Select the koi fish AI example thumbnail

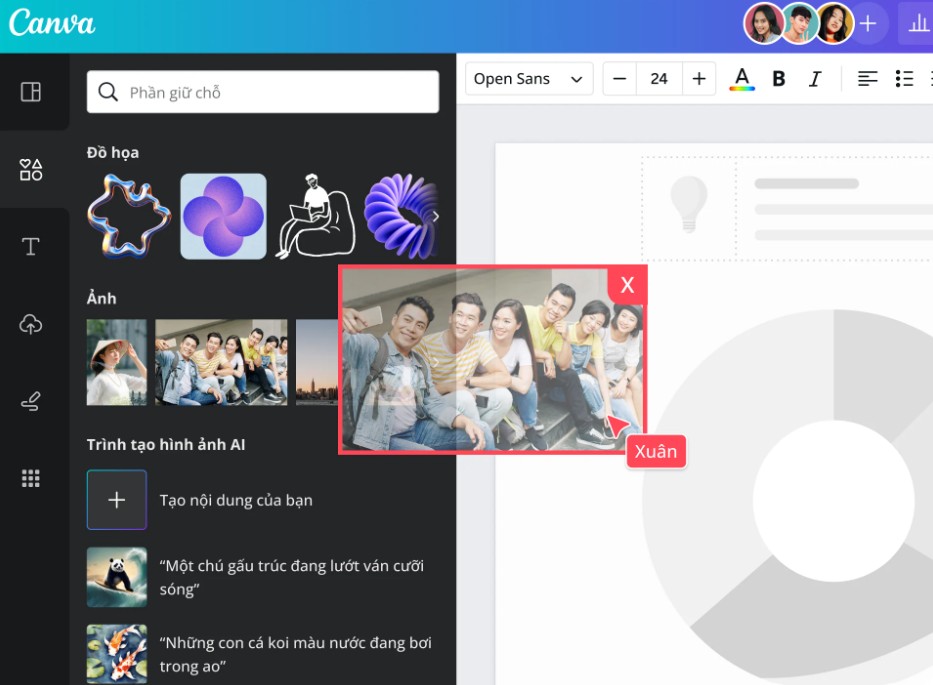pyautogui.click(x=117, y=654)
